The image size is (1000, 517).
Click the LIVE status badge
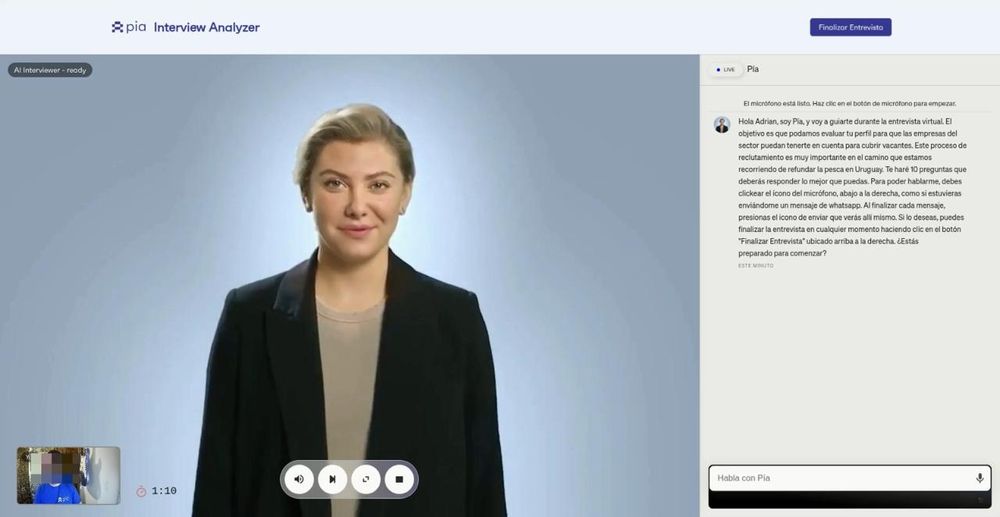point(725,69)
